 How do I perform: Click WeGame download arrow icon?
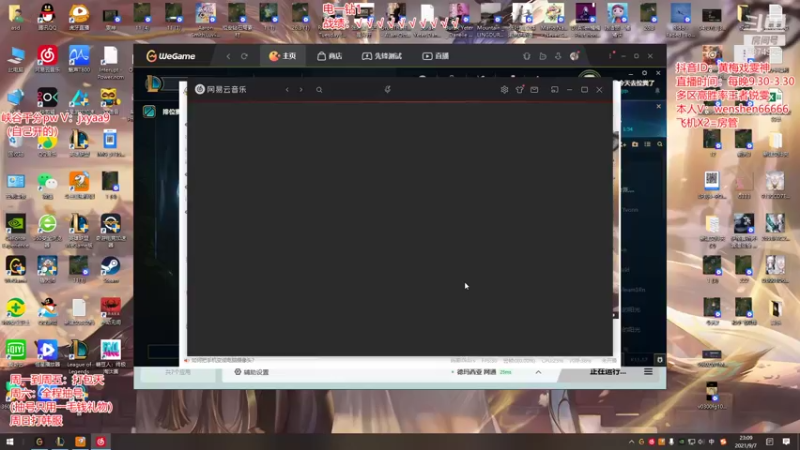558,56
